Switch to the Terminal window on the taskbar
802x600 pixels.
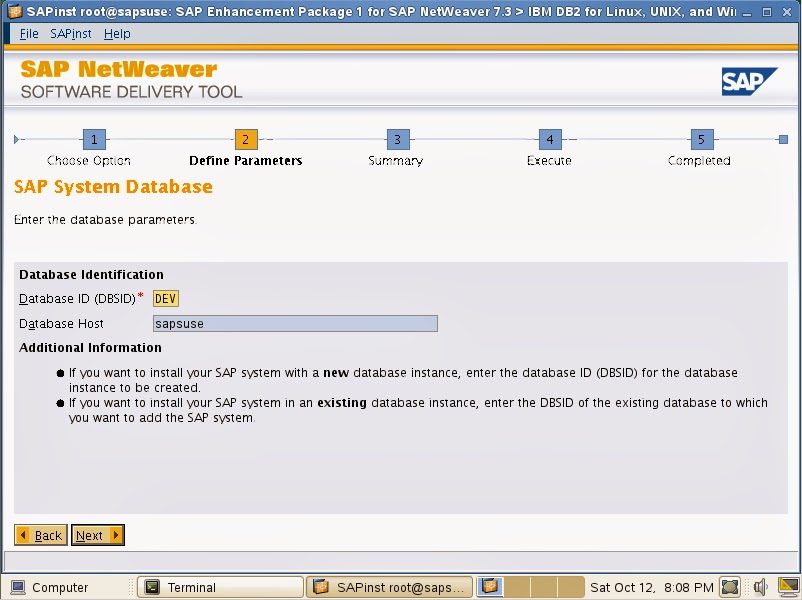tap(220, 587)
